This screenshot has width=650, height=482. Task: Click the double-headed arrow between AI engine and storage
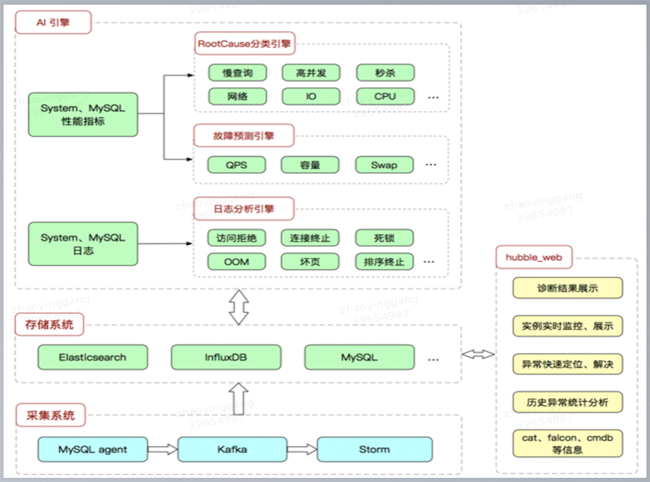[239, 307]
